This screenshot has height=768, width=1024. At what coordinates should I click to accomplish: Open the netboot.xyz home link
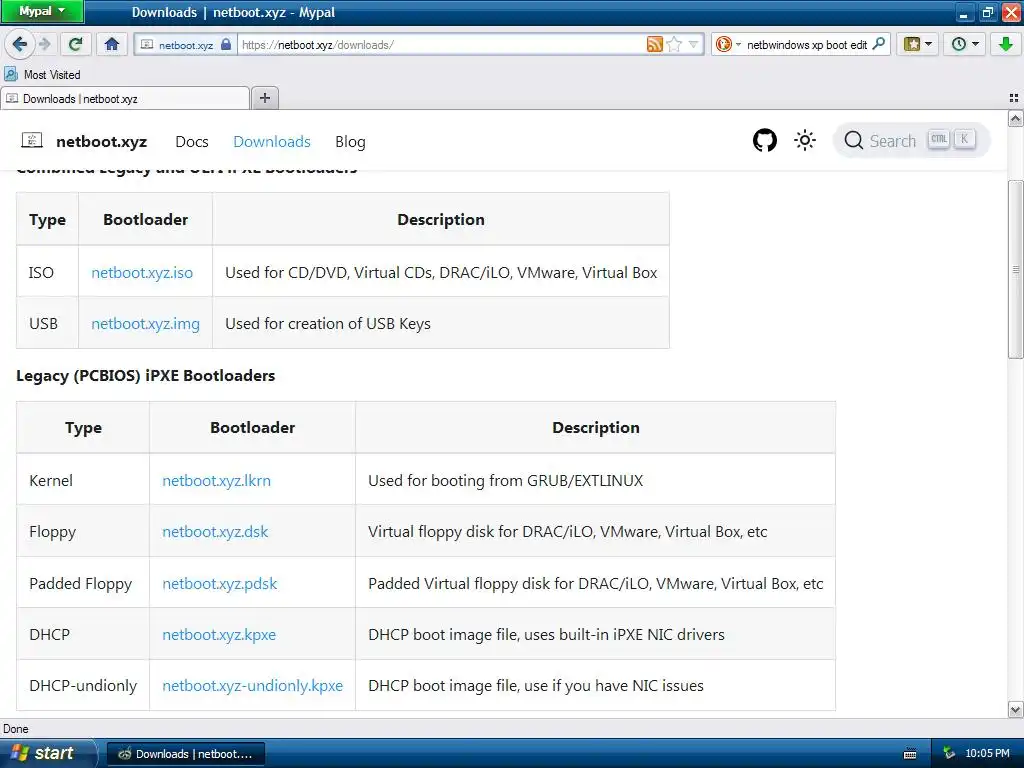pos(101,142)
